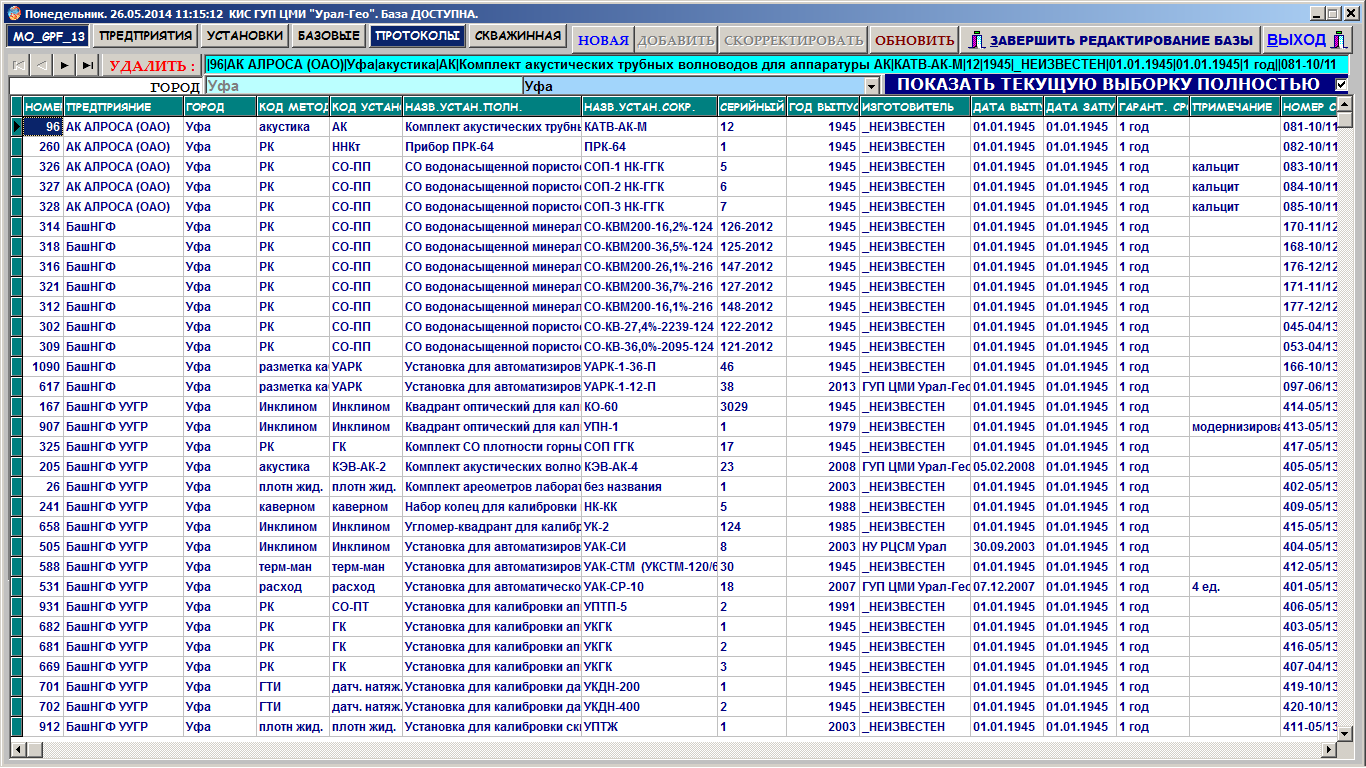
Task: Go to the previous record navigation arrow
Action: point(41,65)
